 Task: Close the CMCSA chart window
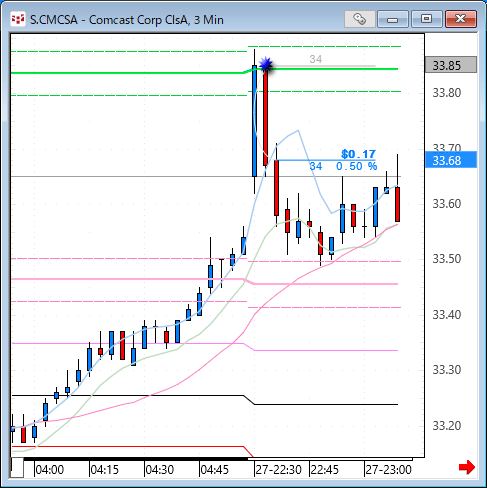[x=461, y=19]
